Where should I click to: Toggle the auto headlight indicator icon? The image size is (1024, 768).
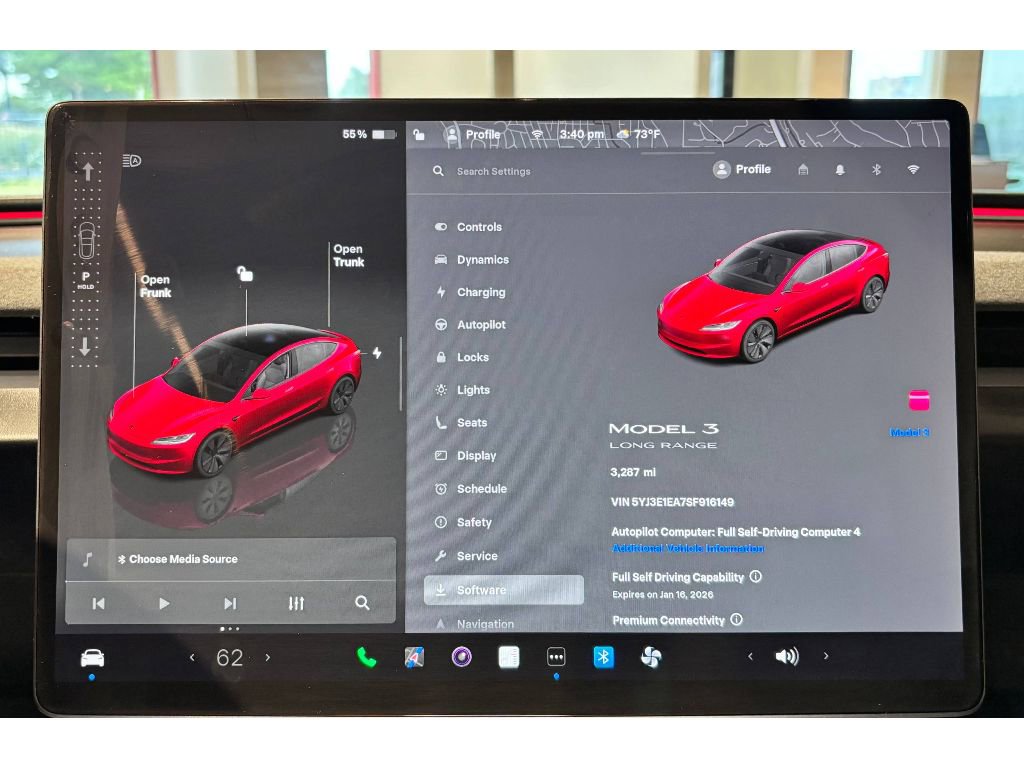coord(131,160)
